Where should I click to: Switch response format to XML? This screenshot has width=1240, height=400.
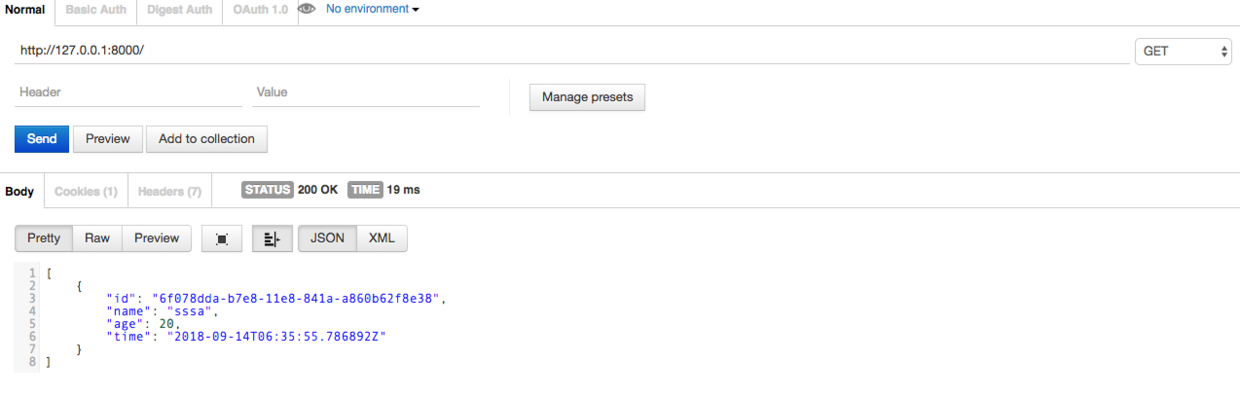[x=382, y=238]
